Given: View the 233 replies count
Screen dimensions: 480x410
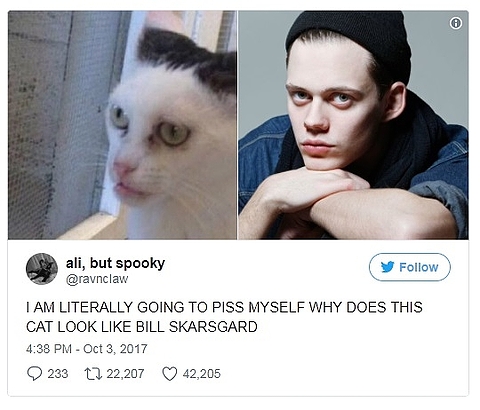Looking at the screenshot, I should coord(58,374).
